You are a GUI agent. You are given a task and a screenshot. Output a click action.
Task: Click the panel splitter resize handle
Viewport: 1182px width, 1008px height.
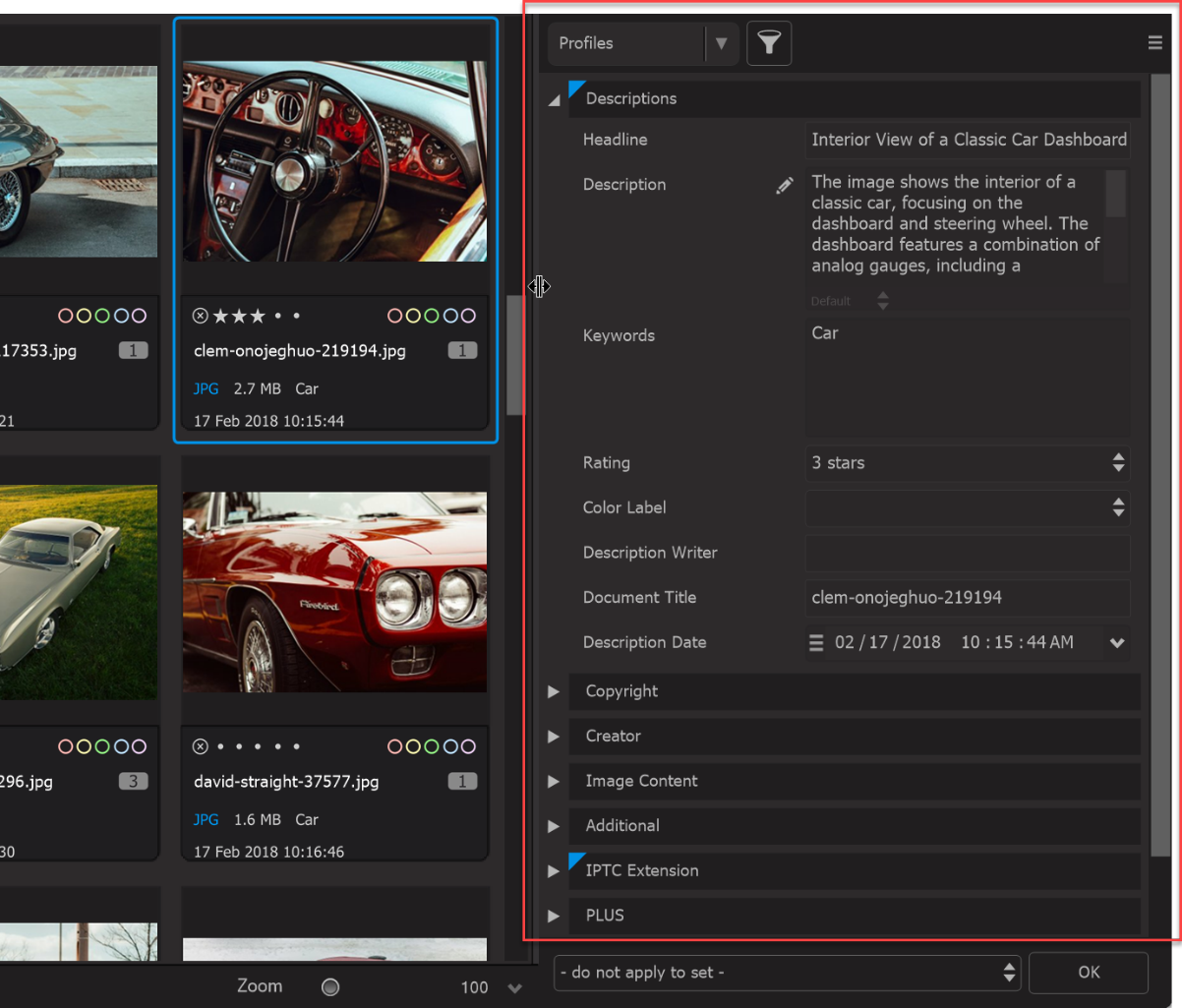[539, 286]
